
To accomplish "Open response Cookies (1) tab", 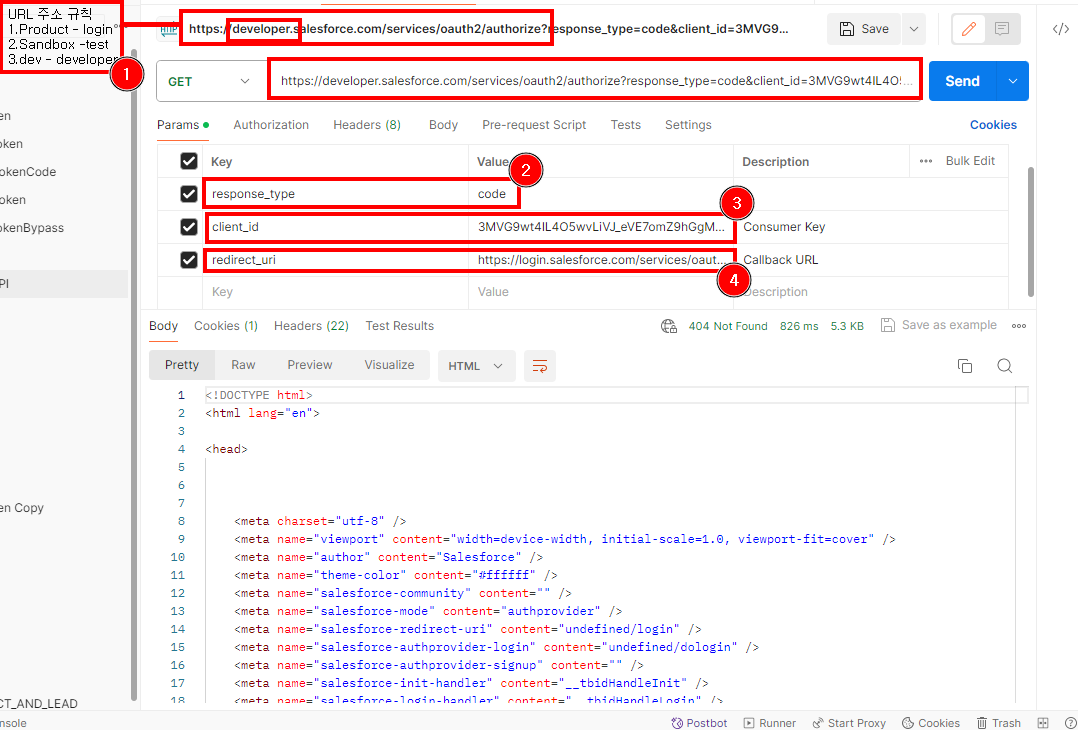I will (x=226, y=326).
